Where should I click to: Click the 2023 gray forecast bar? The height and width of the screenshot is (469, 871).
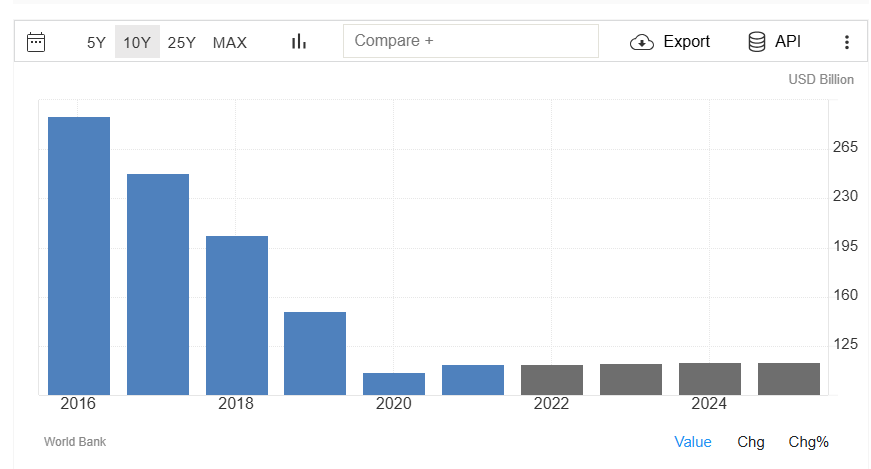[x=630, y=380]
